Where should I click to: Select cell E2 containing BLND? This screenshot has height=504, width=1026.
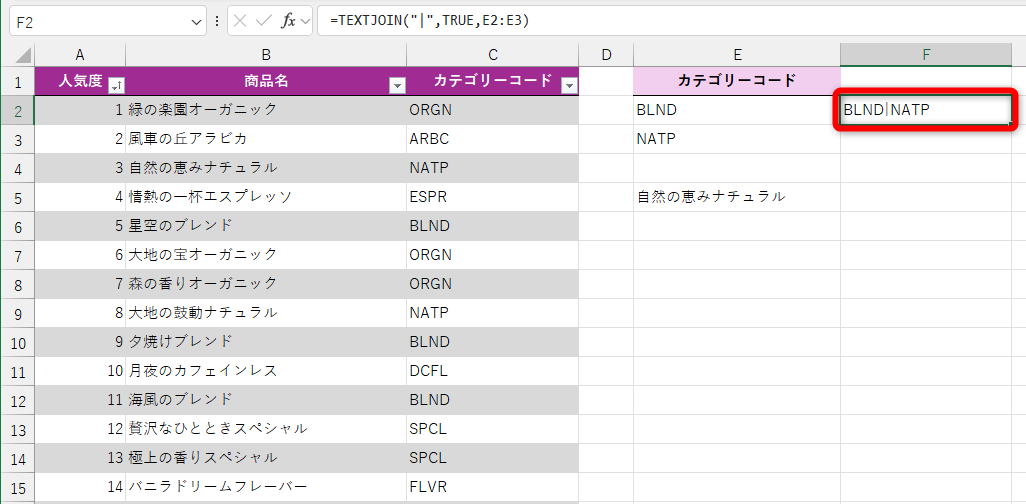(737, 110)
